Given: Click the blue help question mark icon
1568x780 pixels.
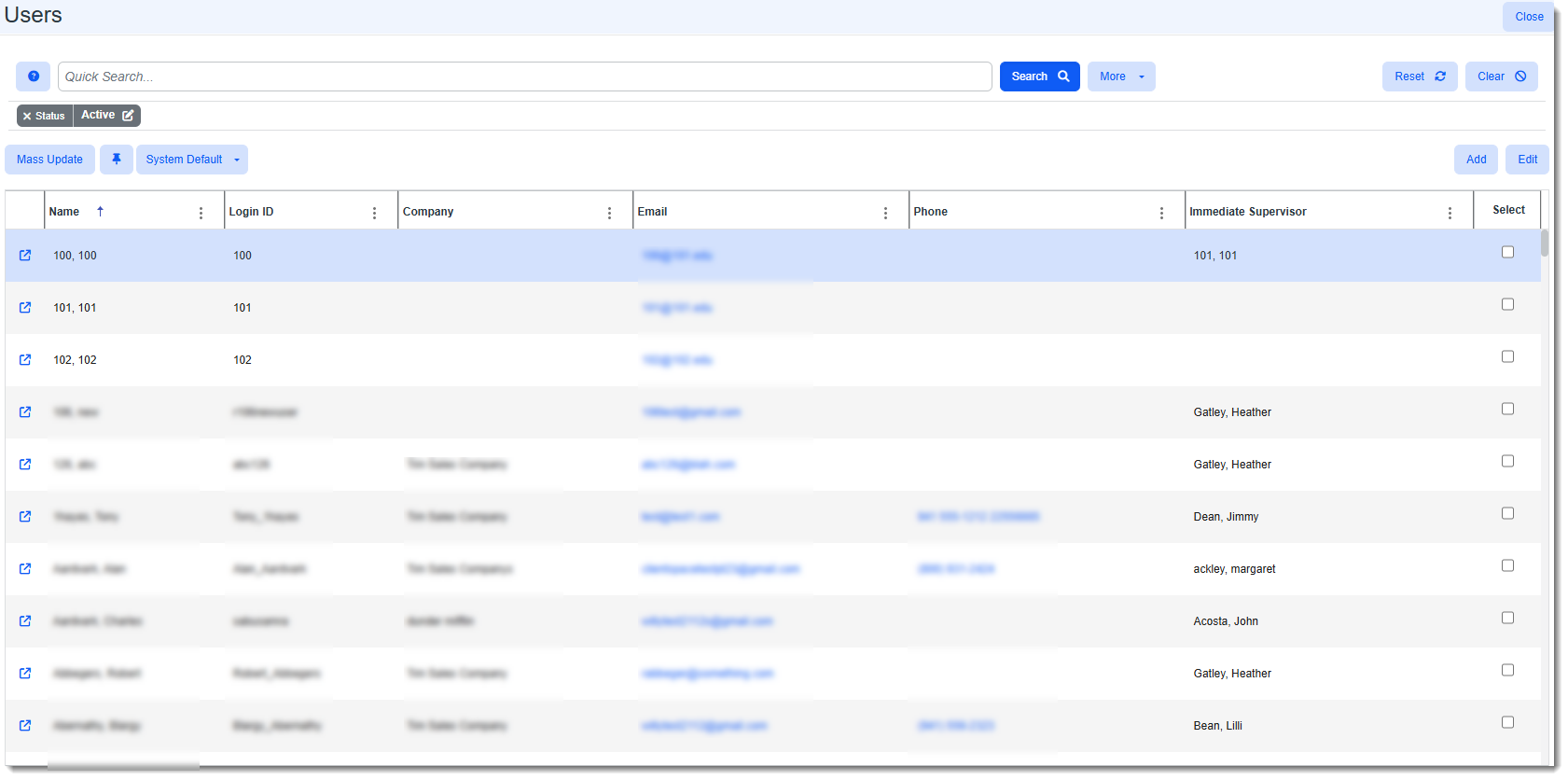Looking at the screenshot, I should pyautogui.click(x=34, y=77).
